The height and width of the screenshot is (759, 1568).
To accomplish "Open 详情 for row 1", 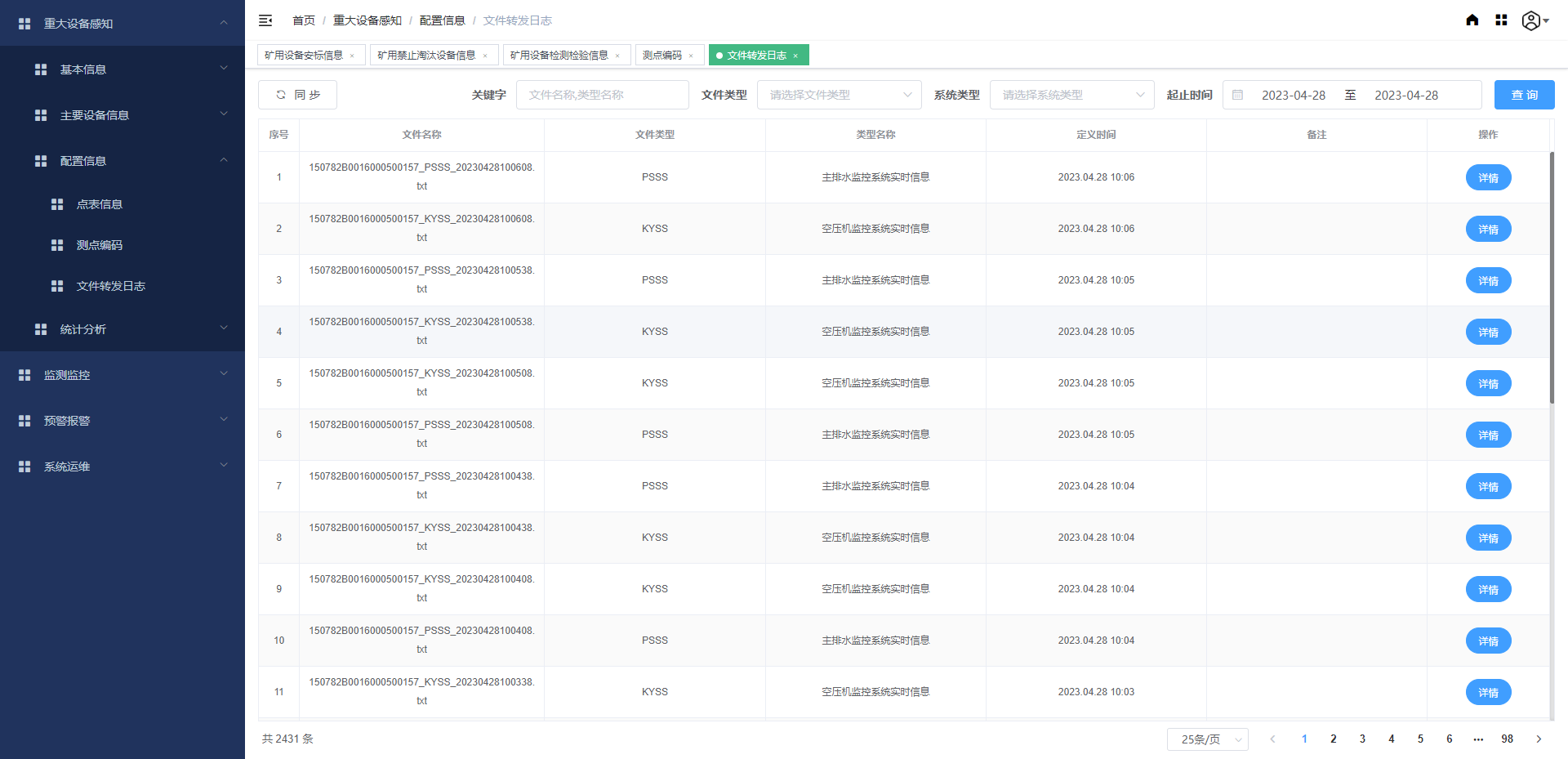I will (1488, 177).
